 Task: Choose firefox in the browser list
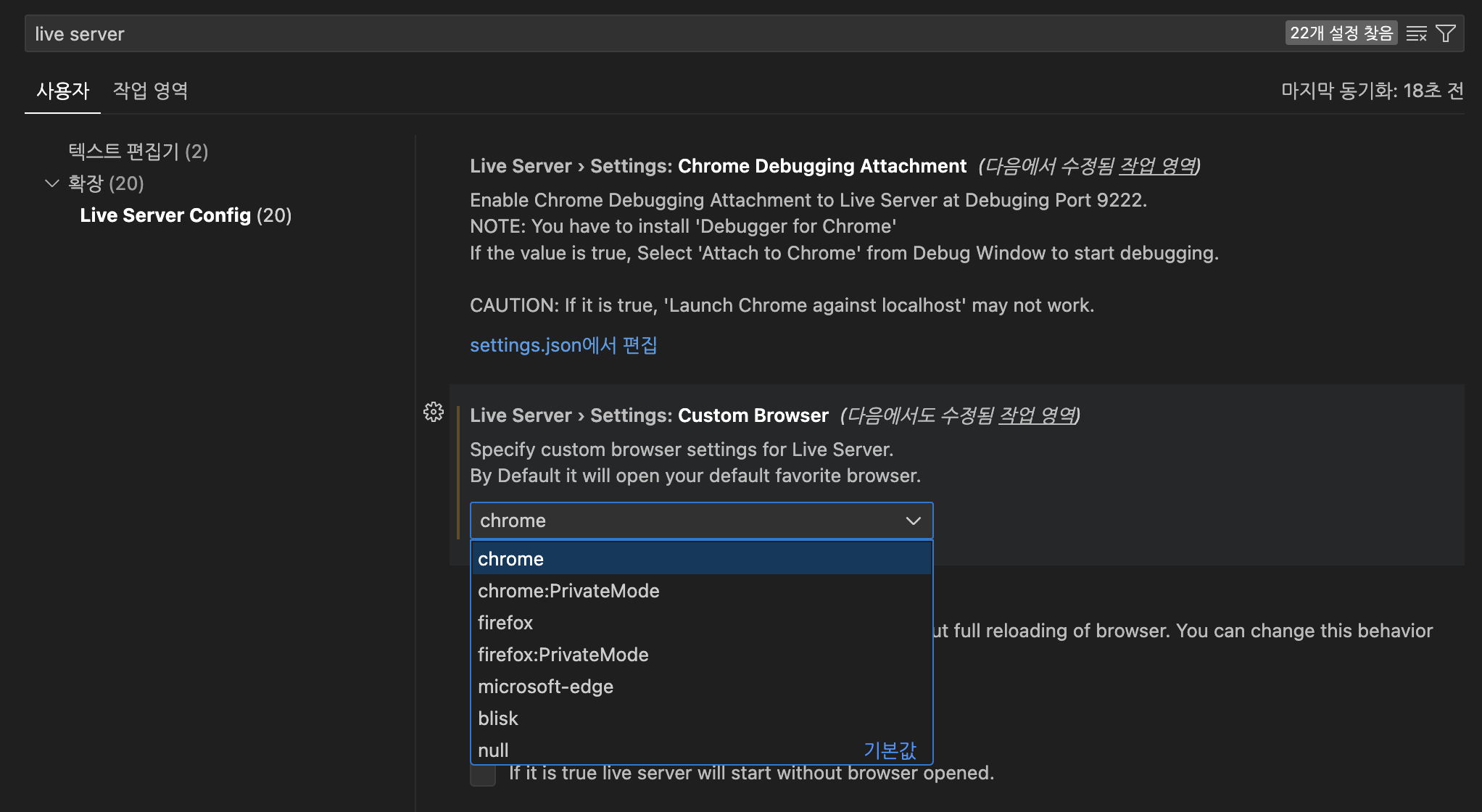(x=505, y=623)
